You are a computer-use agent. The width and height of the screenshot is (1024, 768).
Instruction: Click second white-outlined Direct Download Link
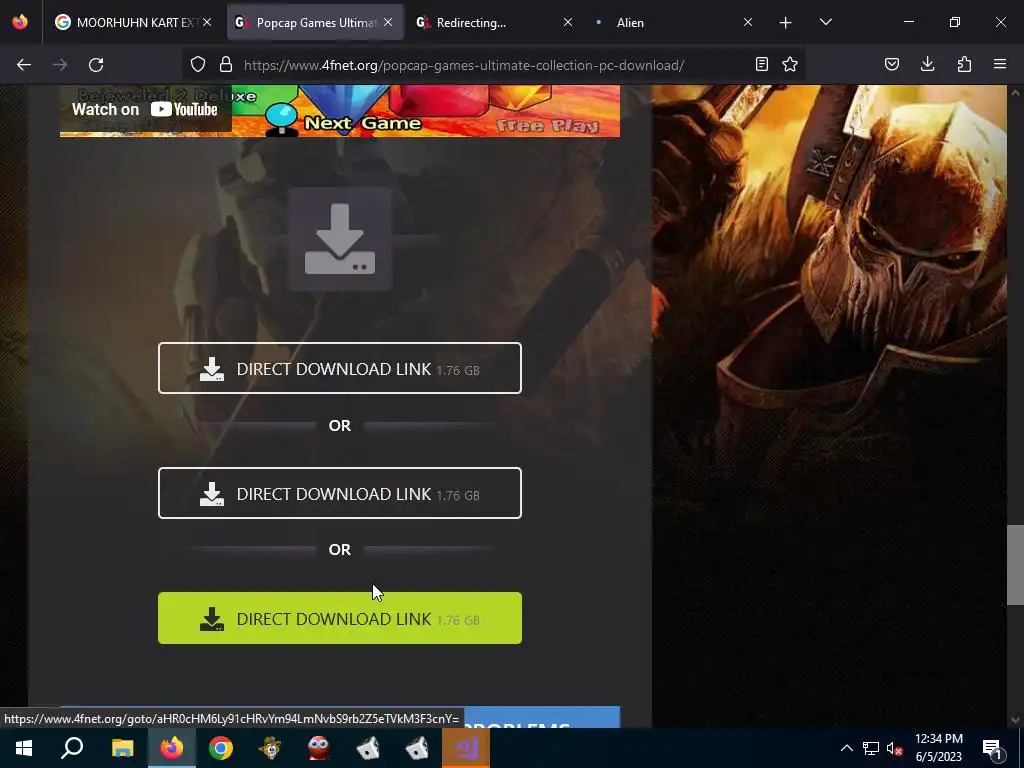click(340, 493)
